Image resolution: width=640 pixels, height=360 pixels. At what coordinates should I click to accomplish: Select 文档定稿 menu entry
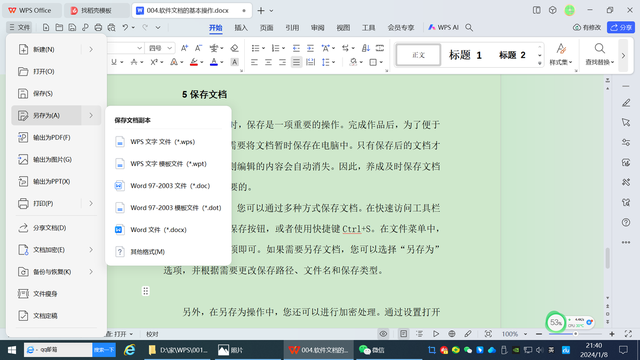tap(56, 316)
